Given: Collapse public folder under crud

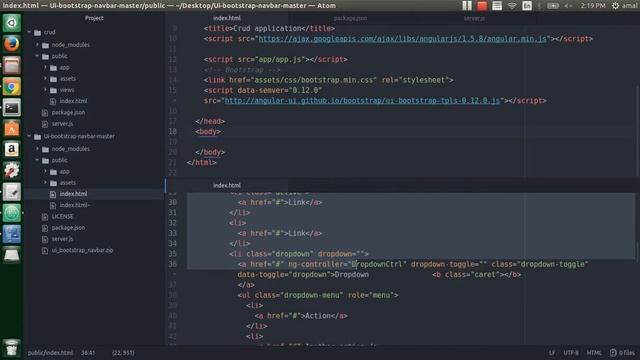Looking at the screenshot, I should [x=37, y=56].
